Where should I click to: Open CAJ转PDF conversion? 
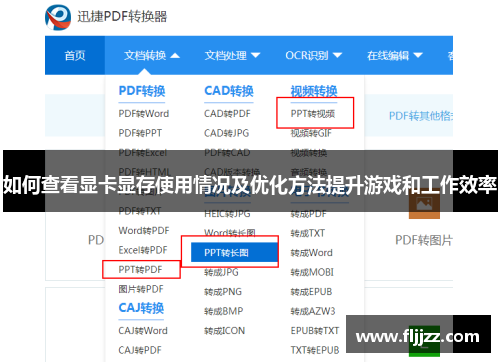click(x=140, y=350)
